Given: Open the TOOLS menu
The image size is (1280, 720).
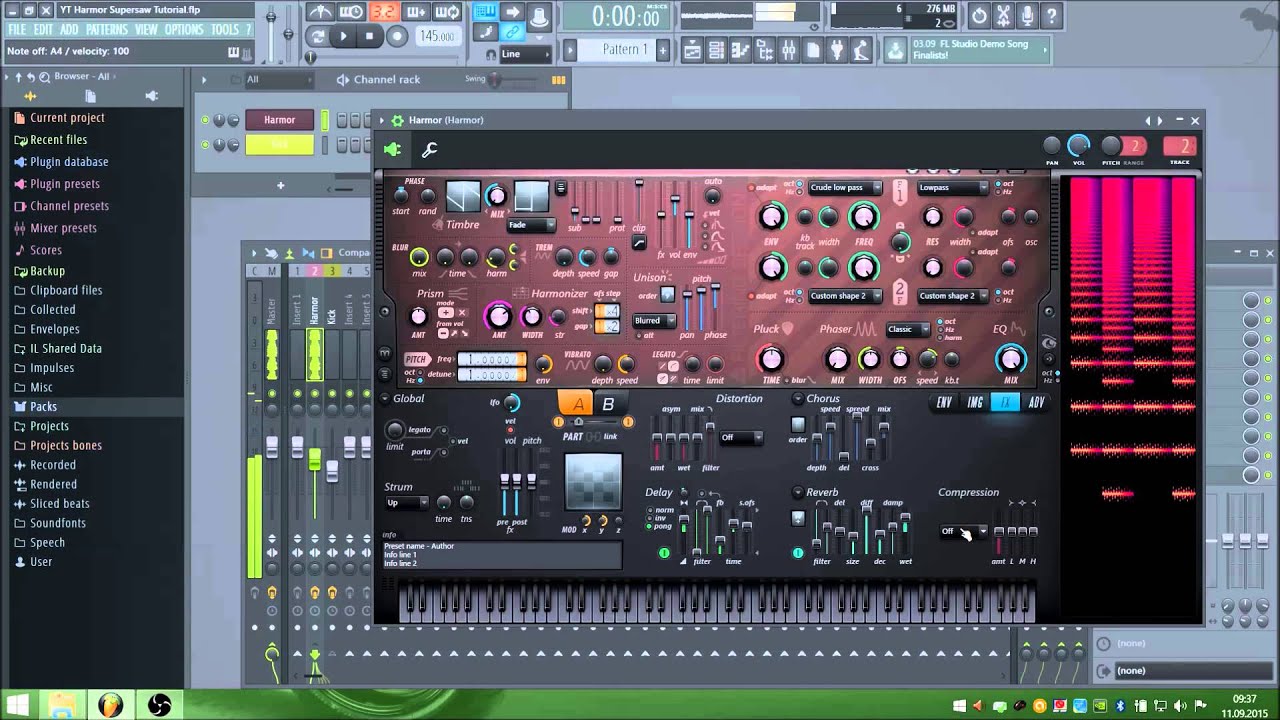Looking at the screenshot, I should tap(225, 30).
